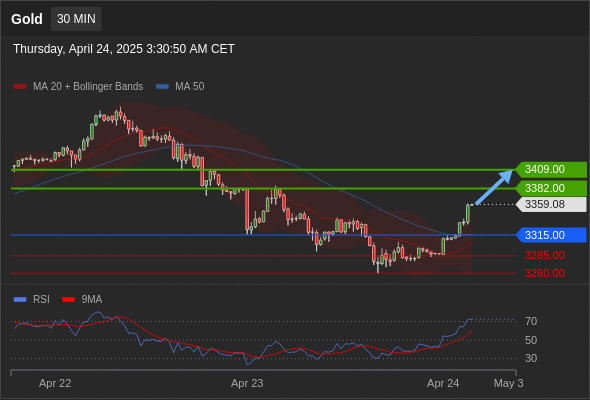This screenshot has height=400, width=590.
Task: Click the red 3260.00 support label
Action: 545,273
